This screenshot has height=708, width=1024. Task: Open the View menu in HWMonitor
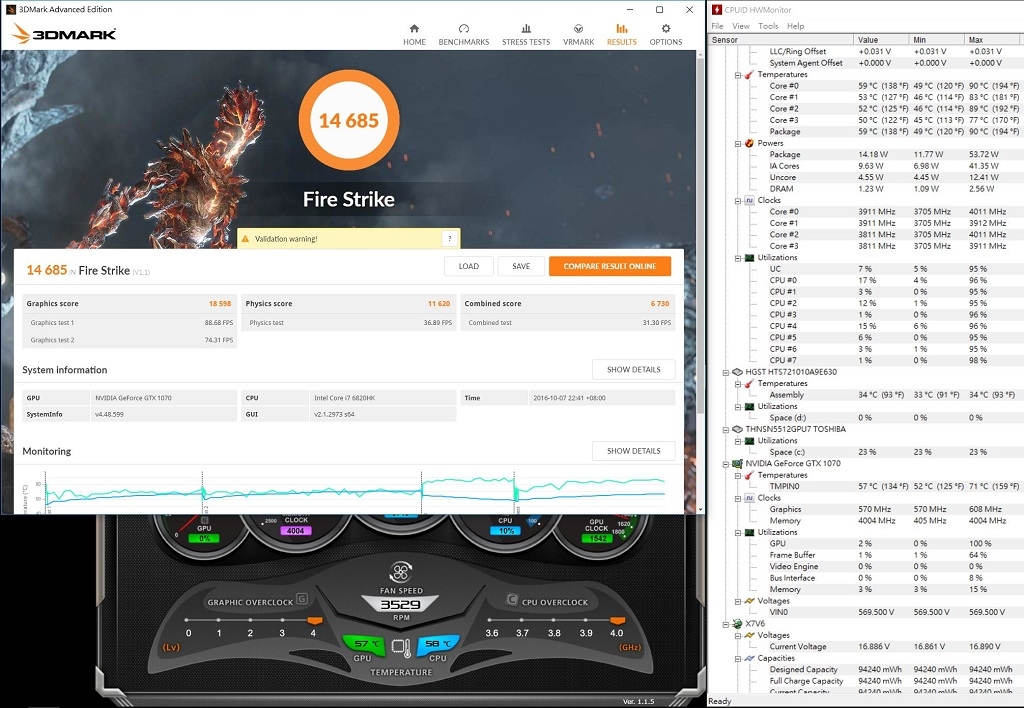pyautogui.click(x=741, y=26)
